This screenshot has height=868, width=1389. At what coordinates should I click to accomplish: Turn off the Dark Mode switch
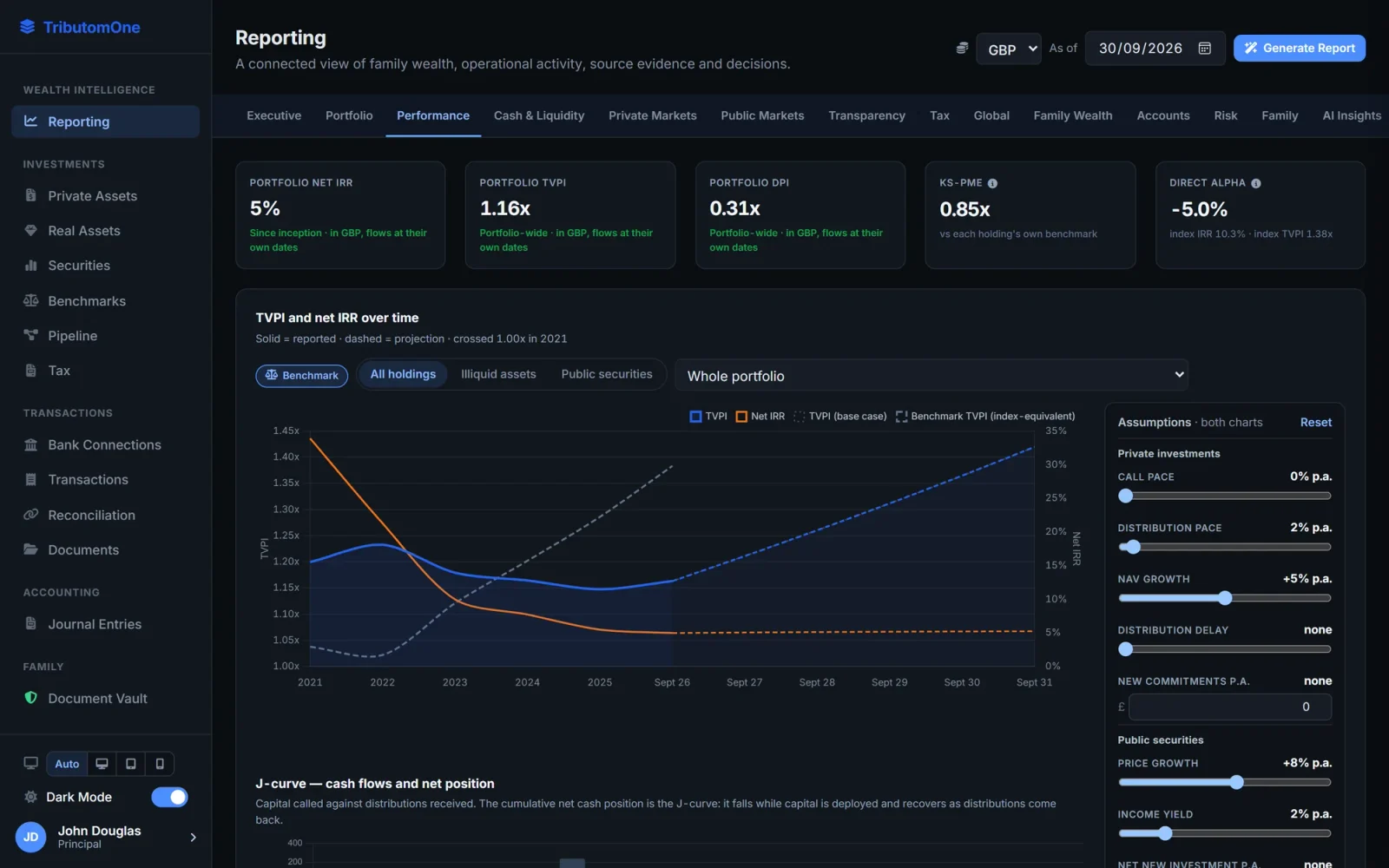pos(169,797)
